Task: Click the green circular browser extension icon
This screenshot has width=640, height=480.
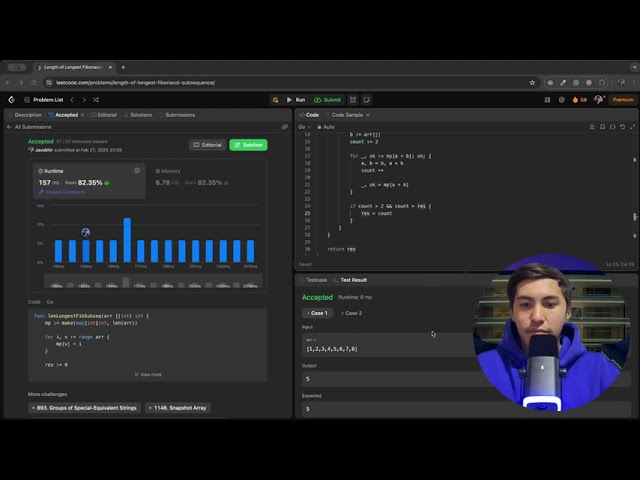Action: click(x=576, y=82)
